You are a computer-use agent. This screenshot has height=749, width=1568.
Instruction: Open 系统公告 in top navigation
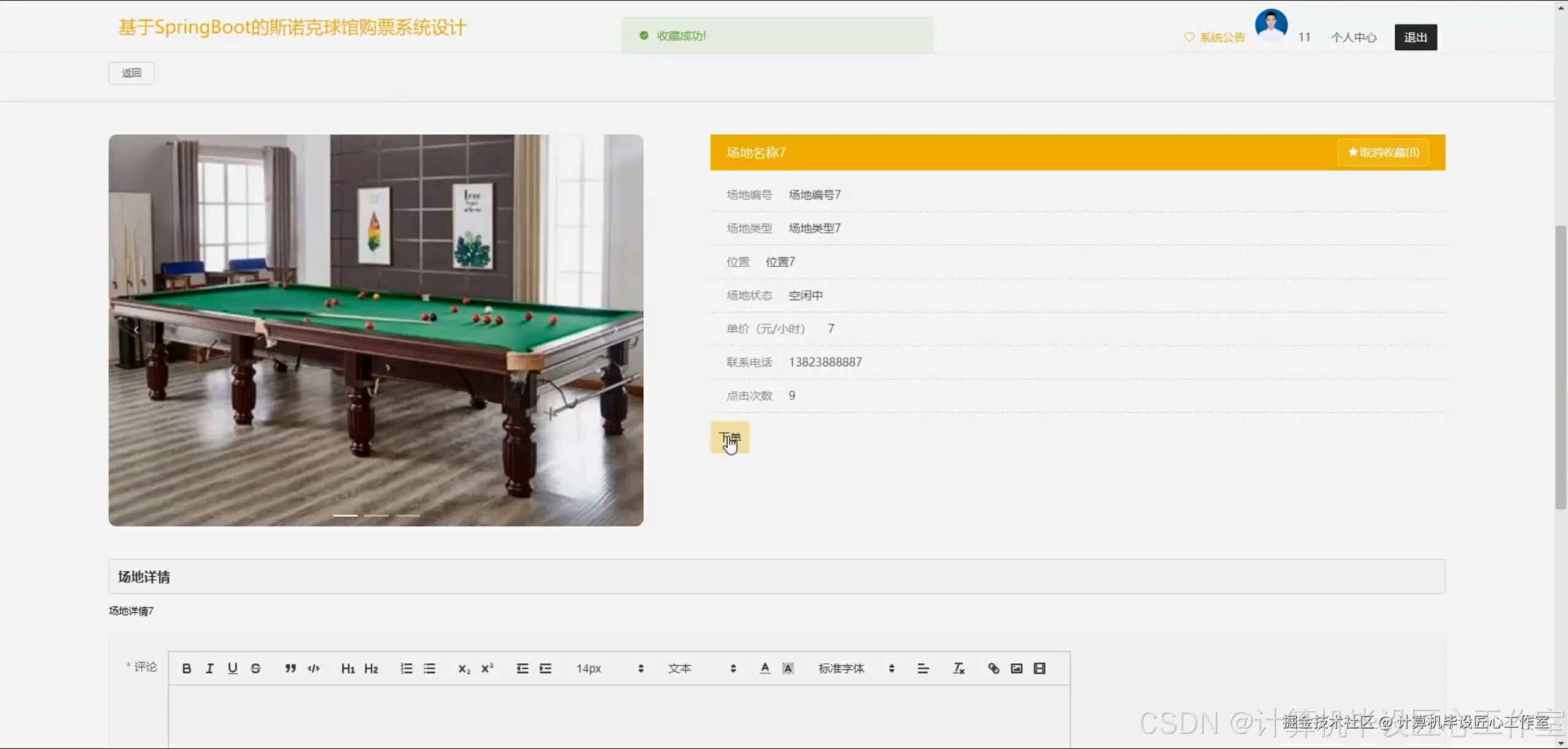(1215, 37)
